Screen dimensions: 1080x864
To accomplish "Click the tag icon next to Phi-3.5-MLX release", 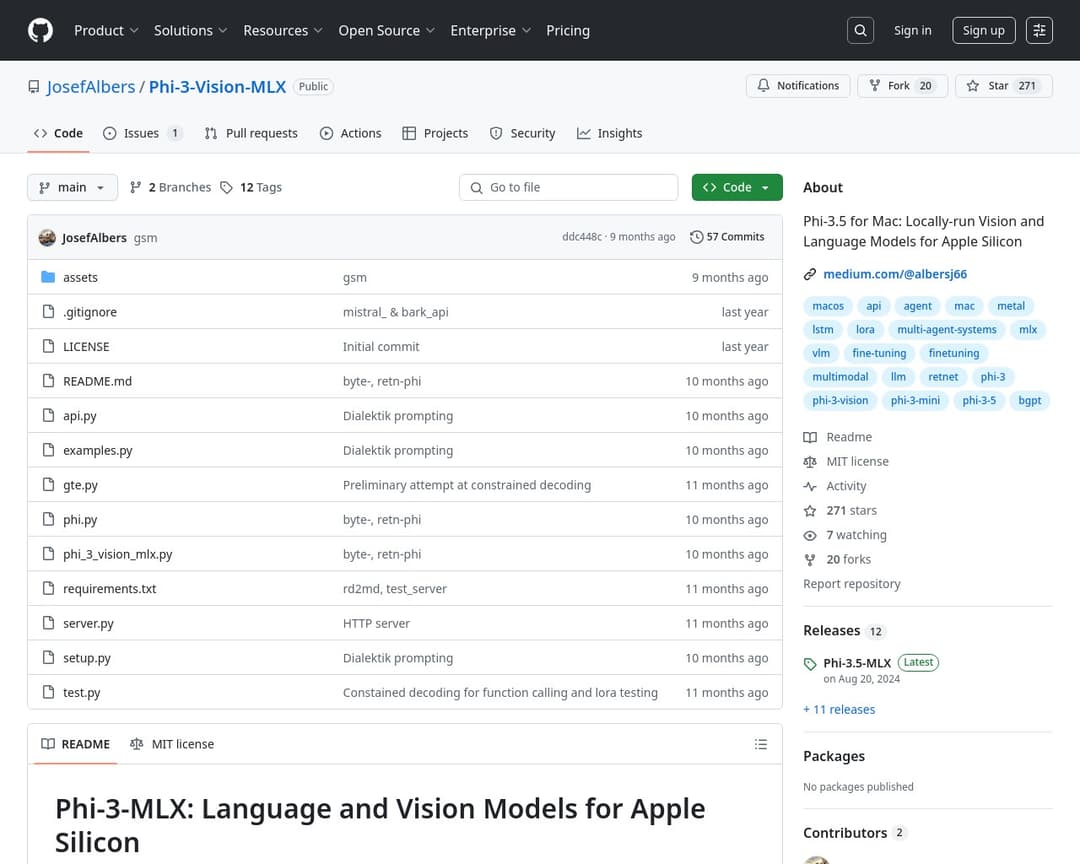I will 810,664.
